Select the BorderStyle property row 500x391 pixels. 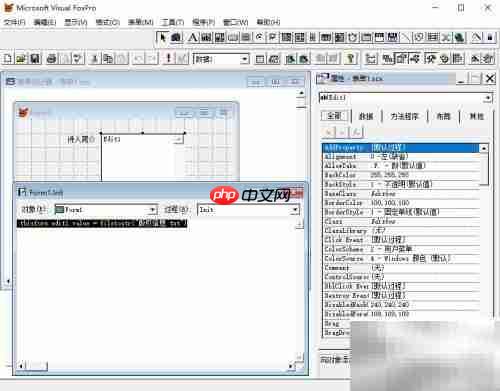tap(401, 212)
